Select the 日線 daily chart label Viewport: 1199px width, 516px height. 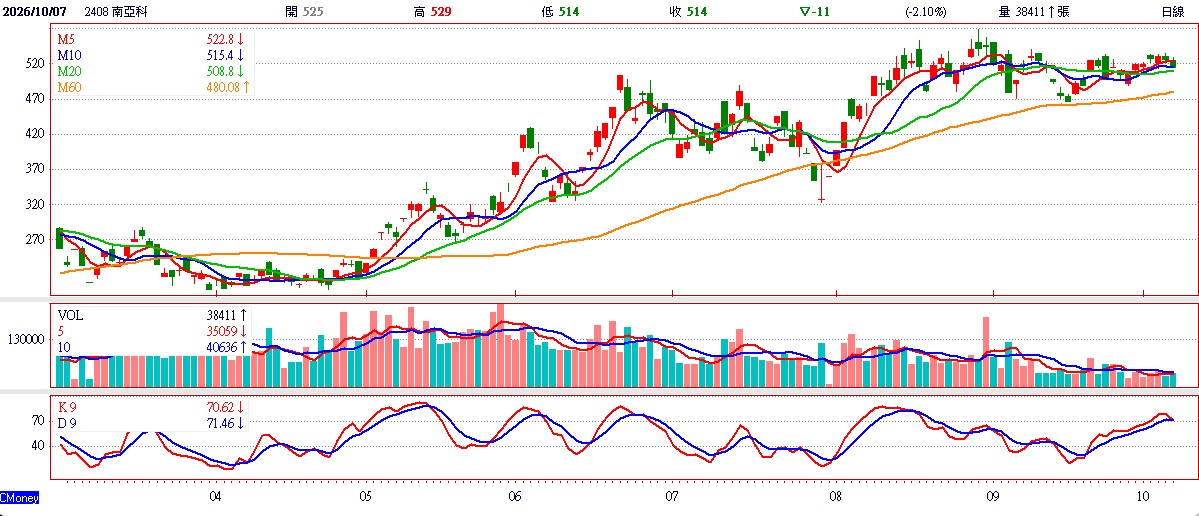click(x=1172, y=11)
